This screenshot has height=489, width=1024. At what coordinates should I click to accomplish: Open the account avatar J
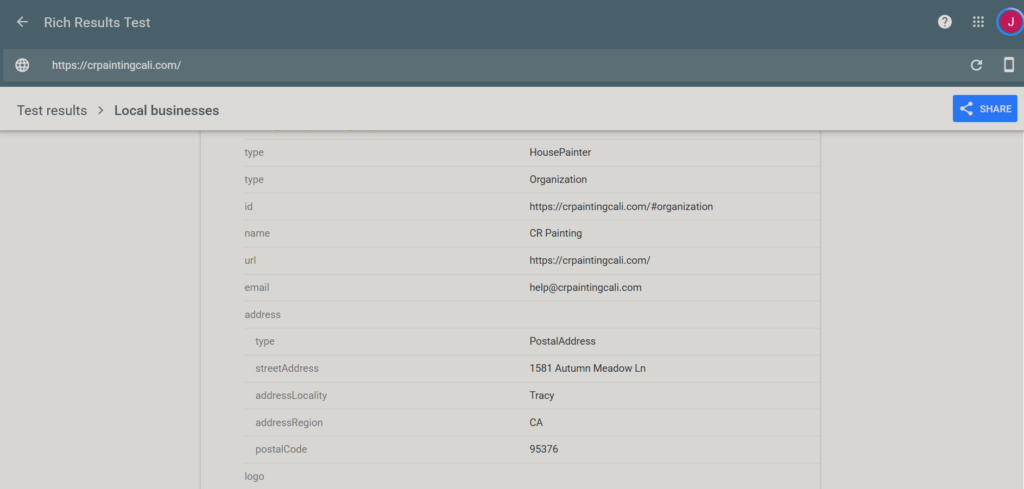coord(1010,22)
